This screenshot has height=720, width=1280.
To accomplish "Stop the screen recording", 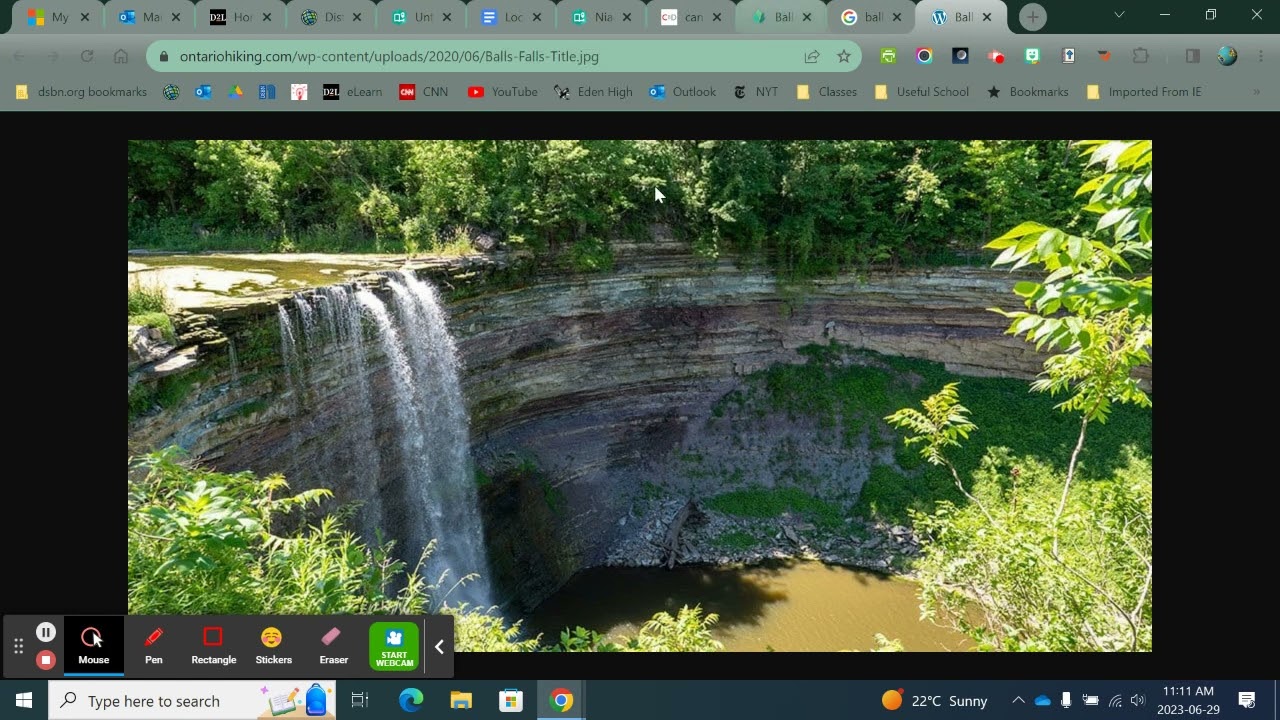I will click(46, 659).
